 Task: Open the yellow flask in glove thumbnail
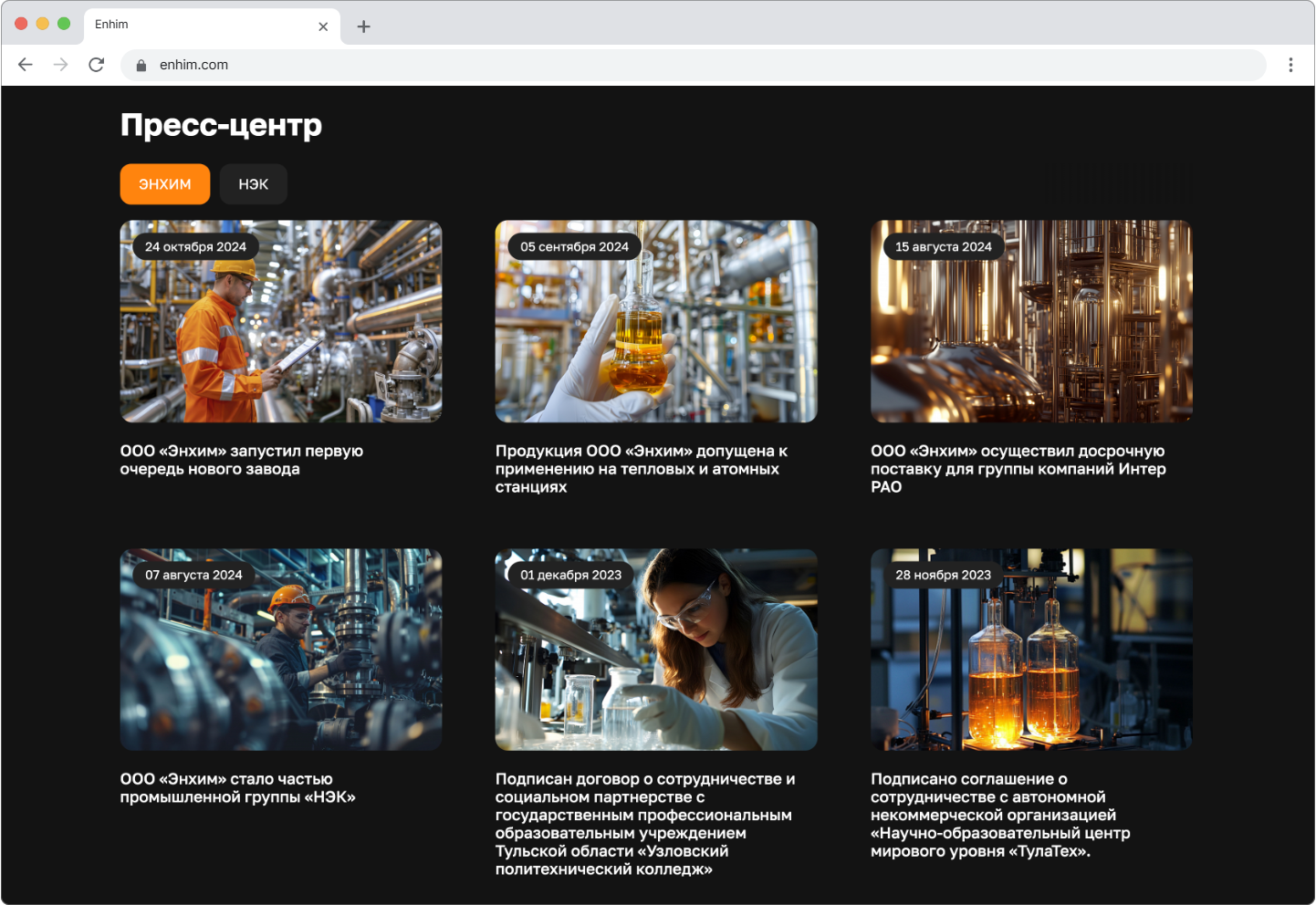(656, 321)
